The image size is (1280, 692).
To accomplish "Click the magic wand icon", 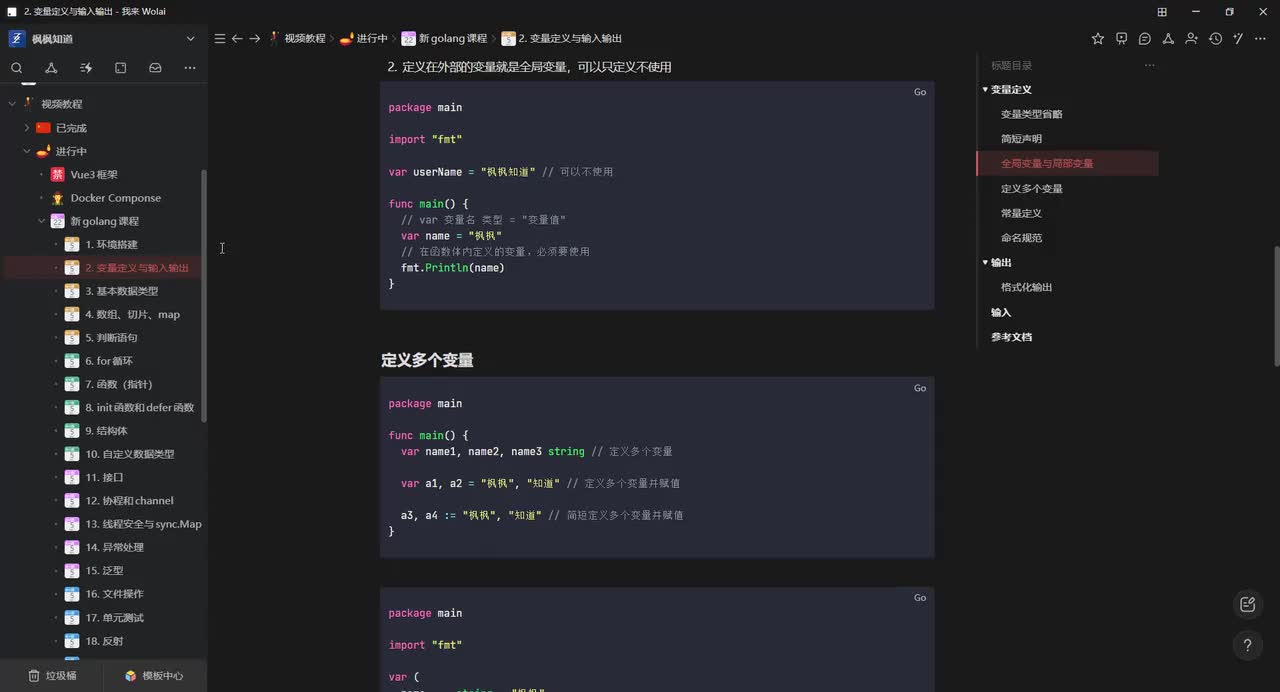I will [1238, 38].
